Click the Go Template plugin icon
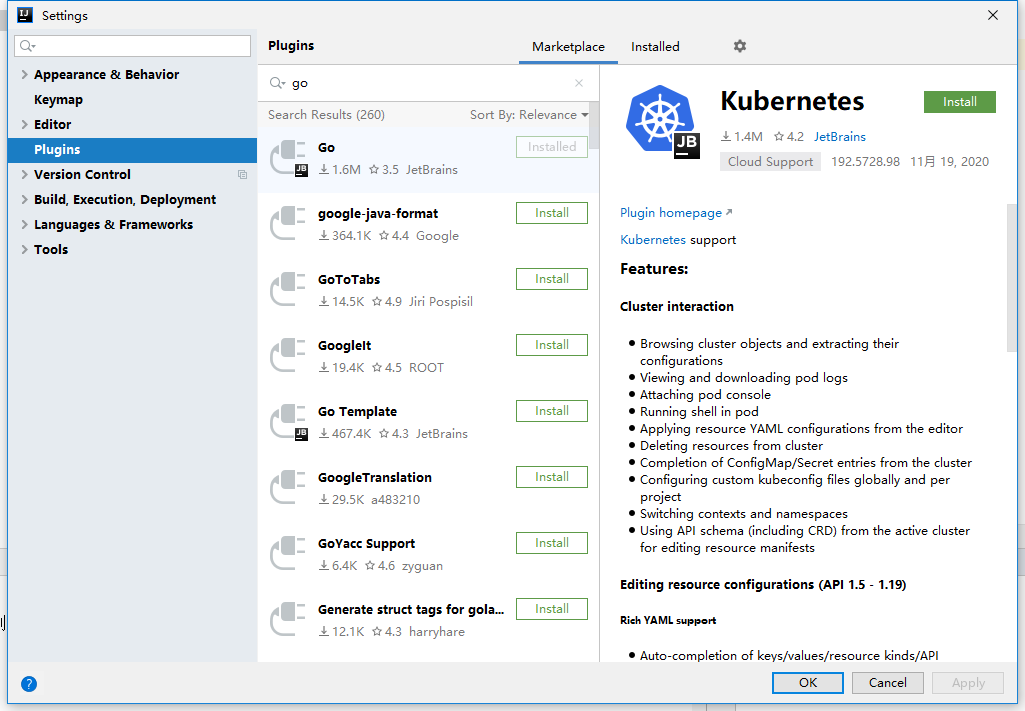This screenshot has width=1025, height=711. [x=289, y=422]
